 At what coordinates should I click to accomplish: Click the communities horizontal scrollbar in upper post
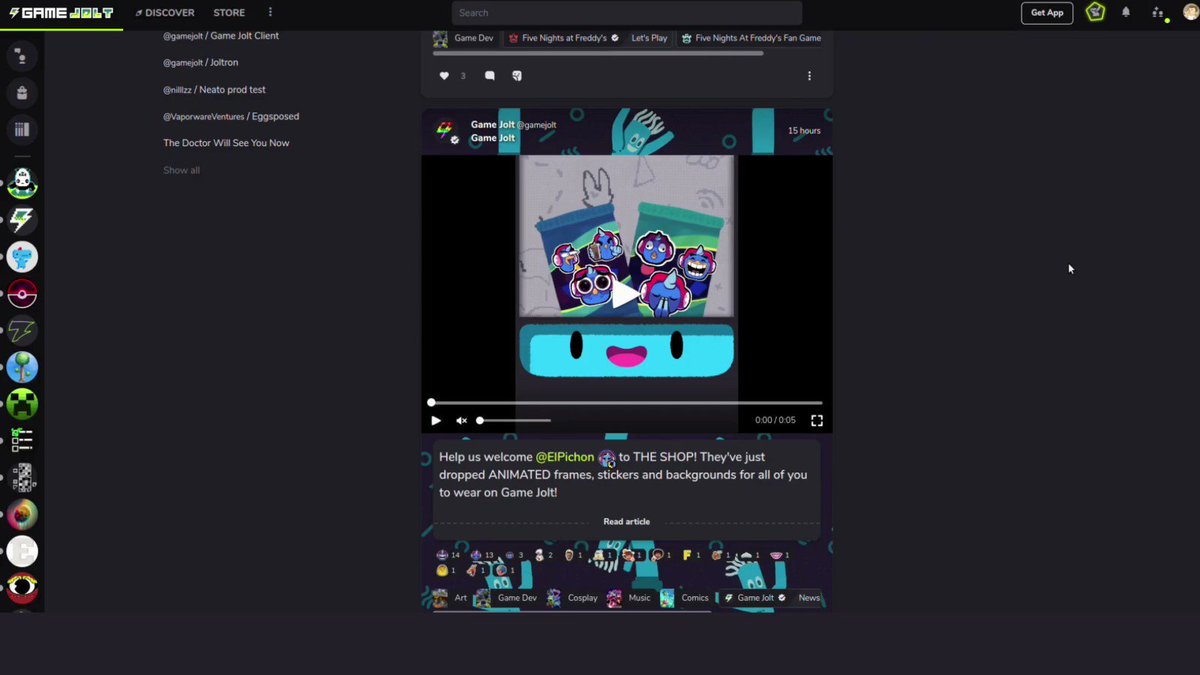[x=598, y=53]
